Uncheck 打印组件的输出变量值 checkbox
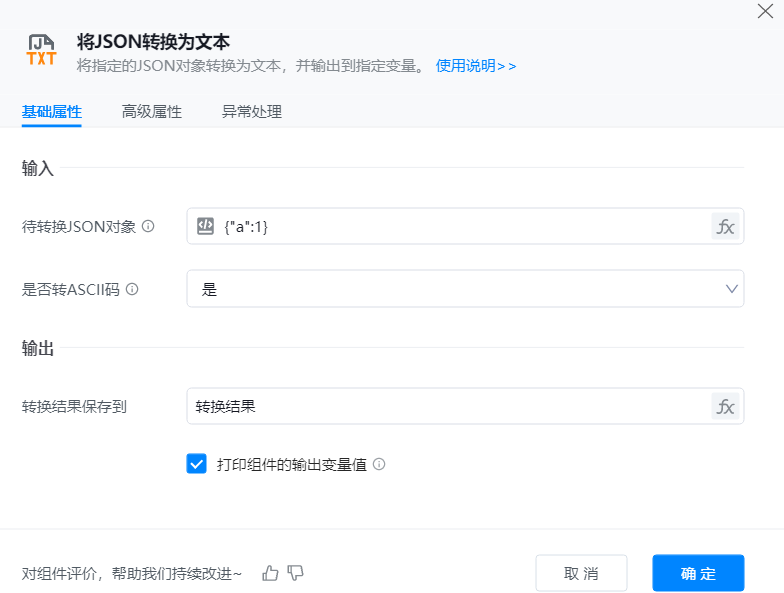 (196, 464)
